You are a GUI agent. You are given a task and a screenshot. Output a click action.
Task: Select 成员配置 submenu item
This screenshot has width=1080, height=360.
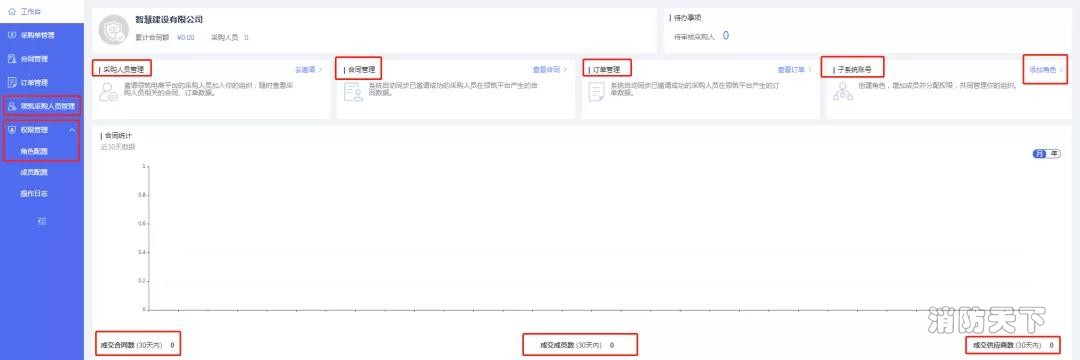pyautogui.click(x=34, y=173)
